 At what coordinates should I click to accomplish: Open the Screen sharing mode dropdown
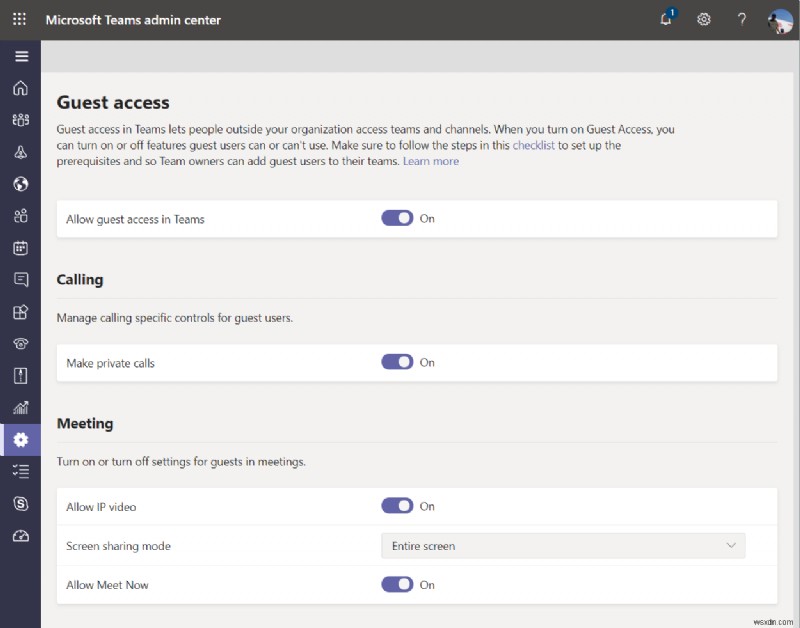click(x=562, y=546)
